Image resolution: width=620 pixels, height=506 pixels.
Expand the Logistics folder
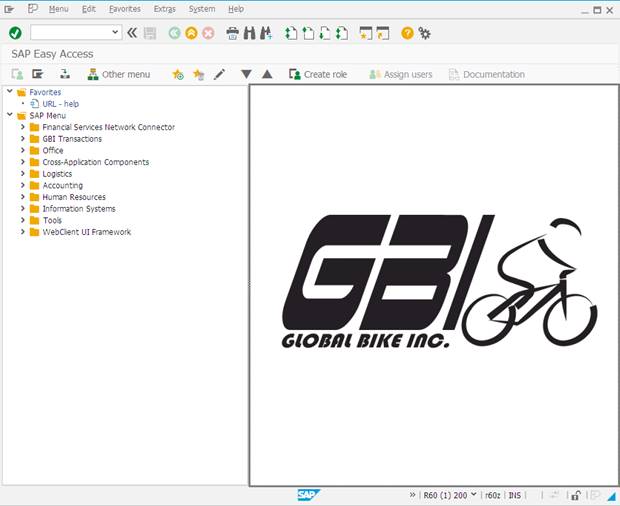click(23, 174)
